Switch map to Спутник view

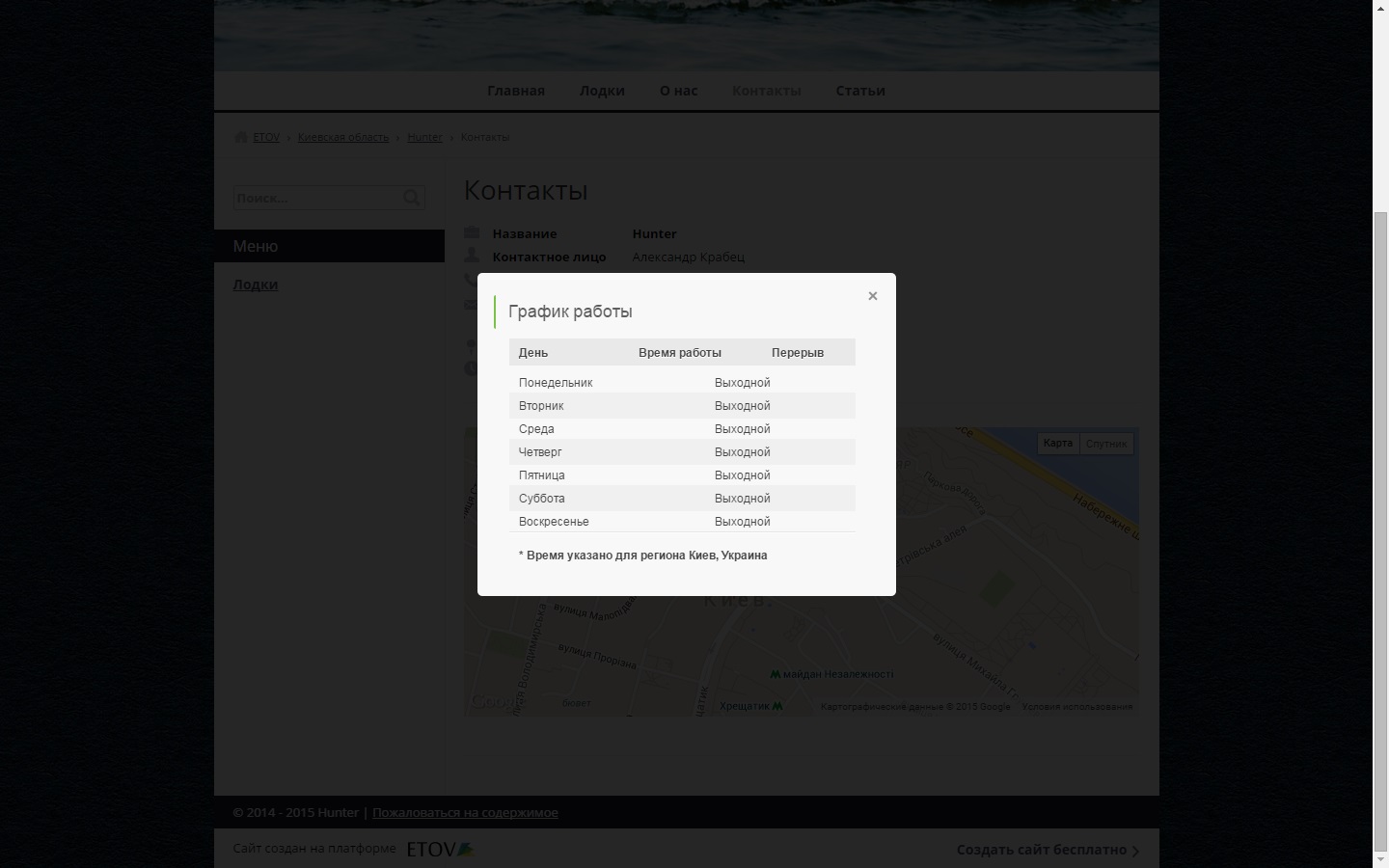click(x=1105, y=444)
